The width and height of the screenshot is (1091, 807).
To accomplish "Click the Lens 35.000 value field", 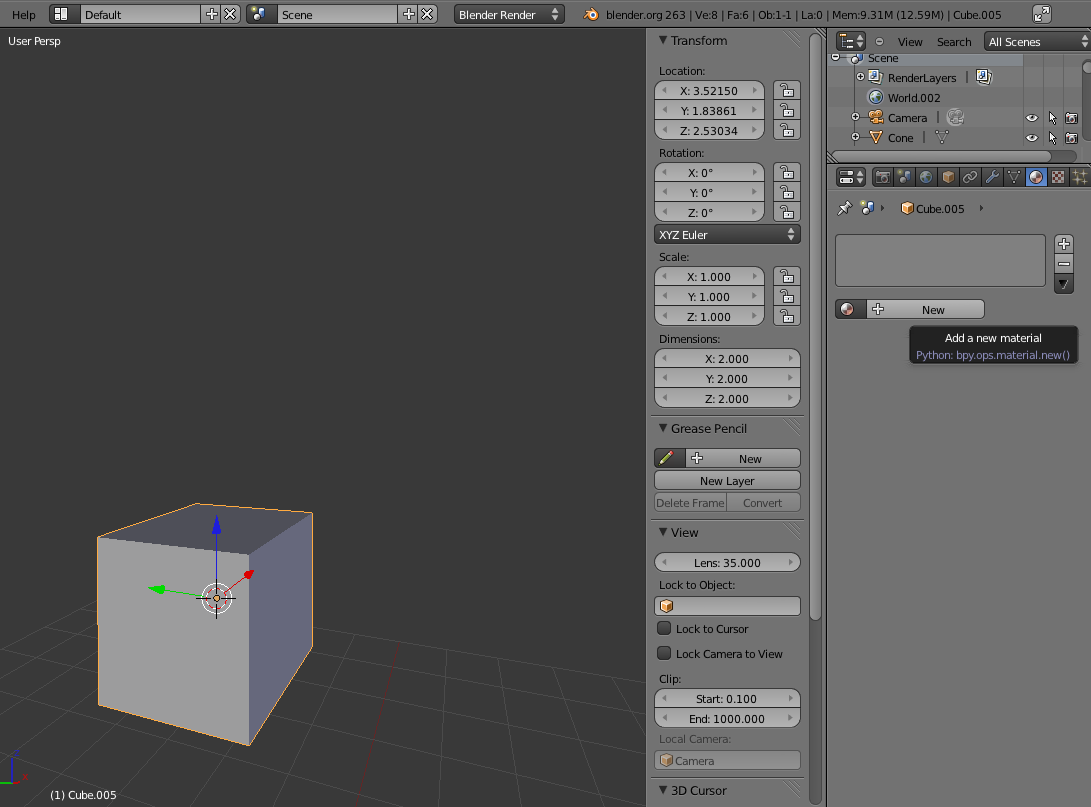I will click(727, 563).
